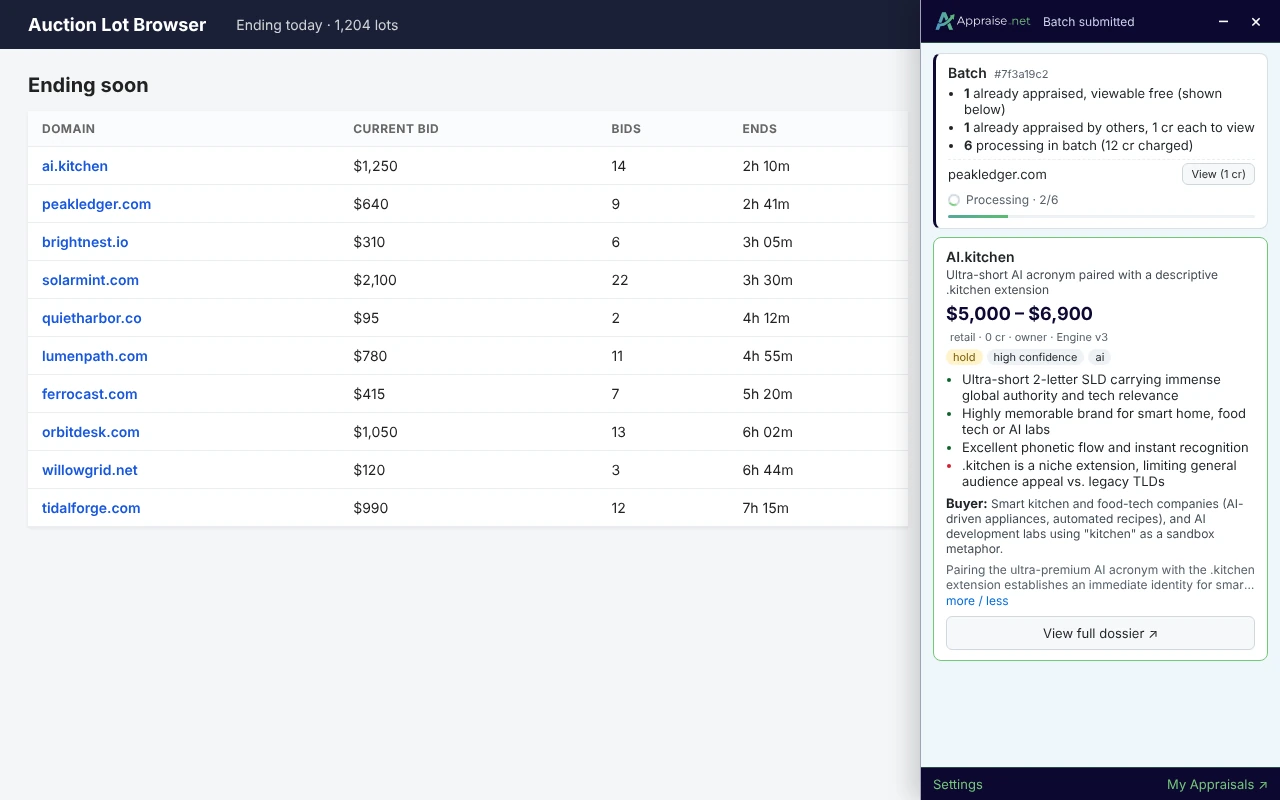Screen dimensions: 1280x800
Task: Click the high confidence tag
Action: (x=1035, y=357)
